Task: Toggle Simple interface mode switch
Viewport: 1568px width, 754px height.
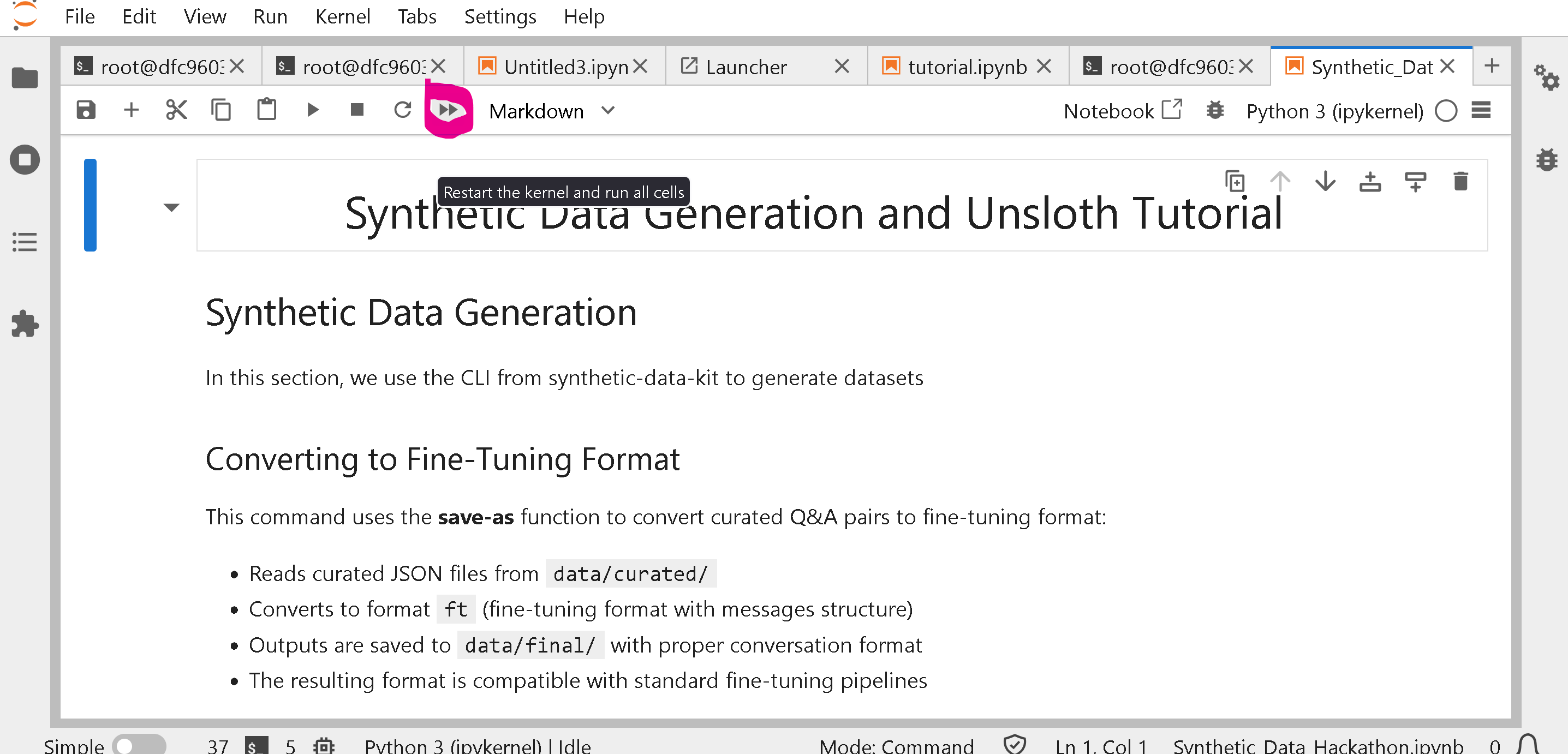Action: (139, 745)
